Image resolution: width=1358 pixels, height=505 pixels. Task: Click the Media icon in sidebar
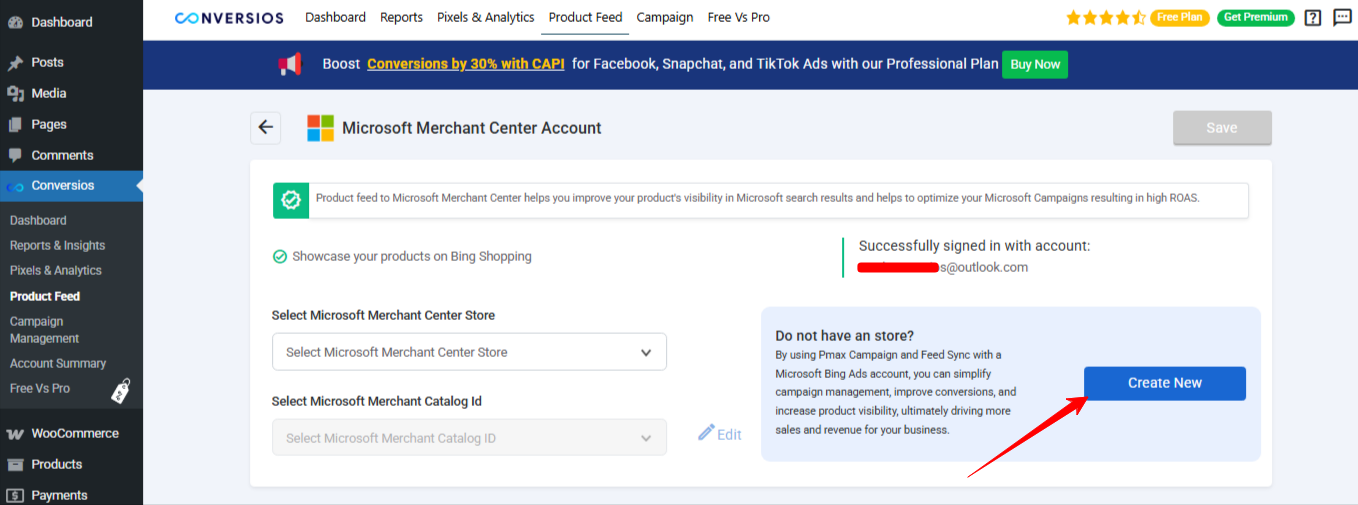pyautogui.click(x=15, y=94)
